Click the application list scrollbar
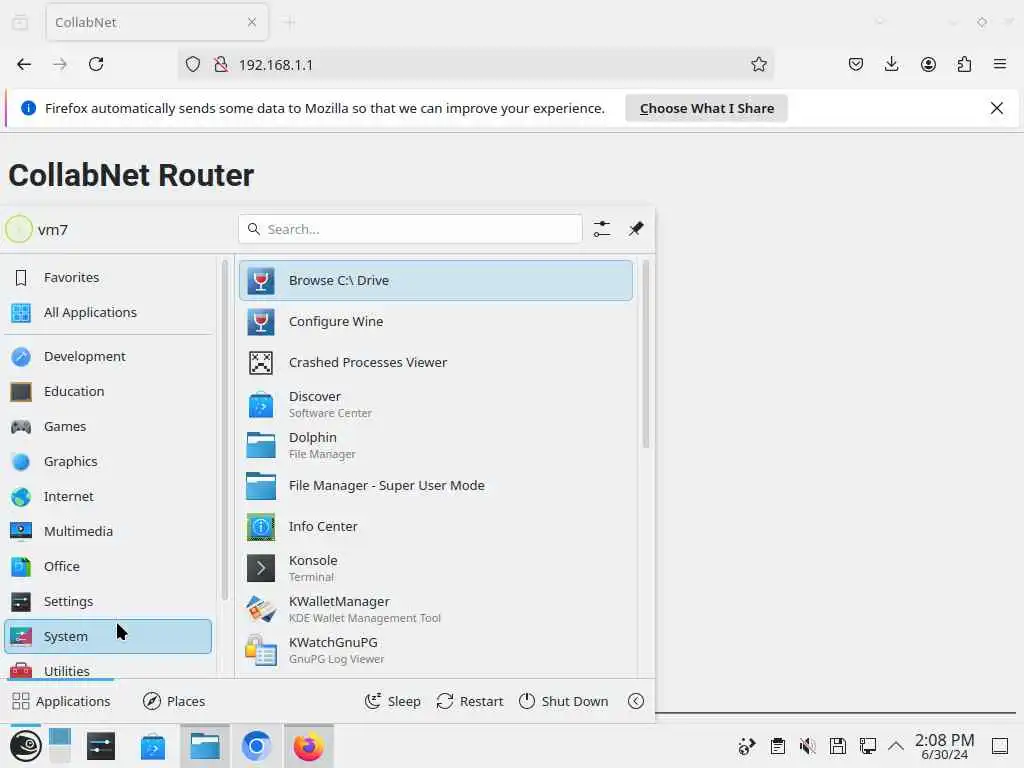The image size is (1024, 768). [x=646, y=355]
